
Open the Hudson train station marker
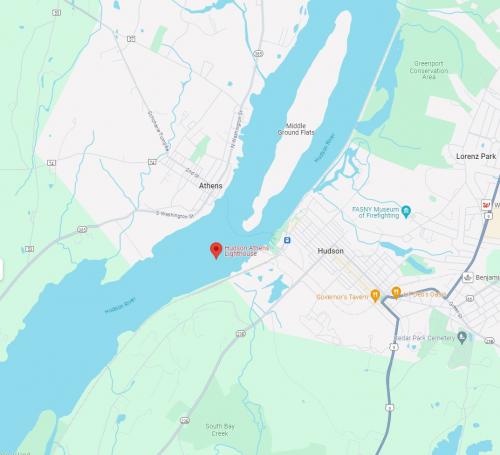pyautogui.click(x=287, y=240)
